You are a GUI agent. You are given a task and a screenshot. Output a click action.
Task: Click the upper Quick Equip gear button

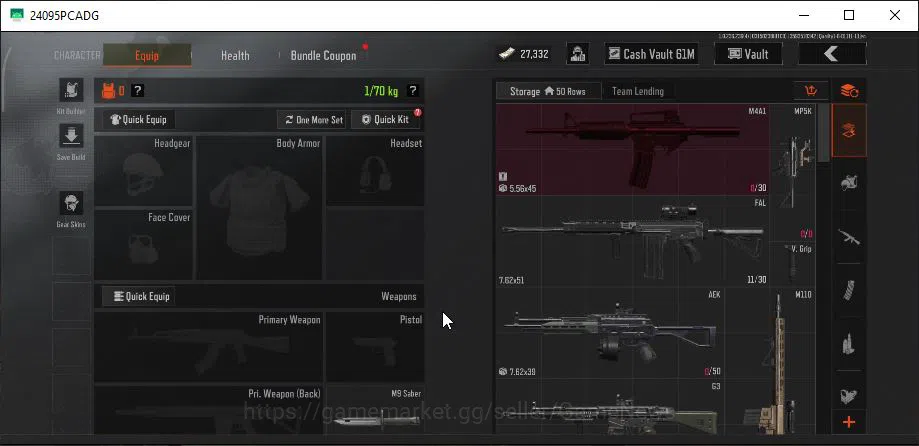[139, 120]
